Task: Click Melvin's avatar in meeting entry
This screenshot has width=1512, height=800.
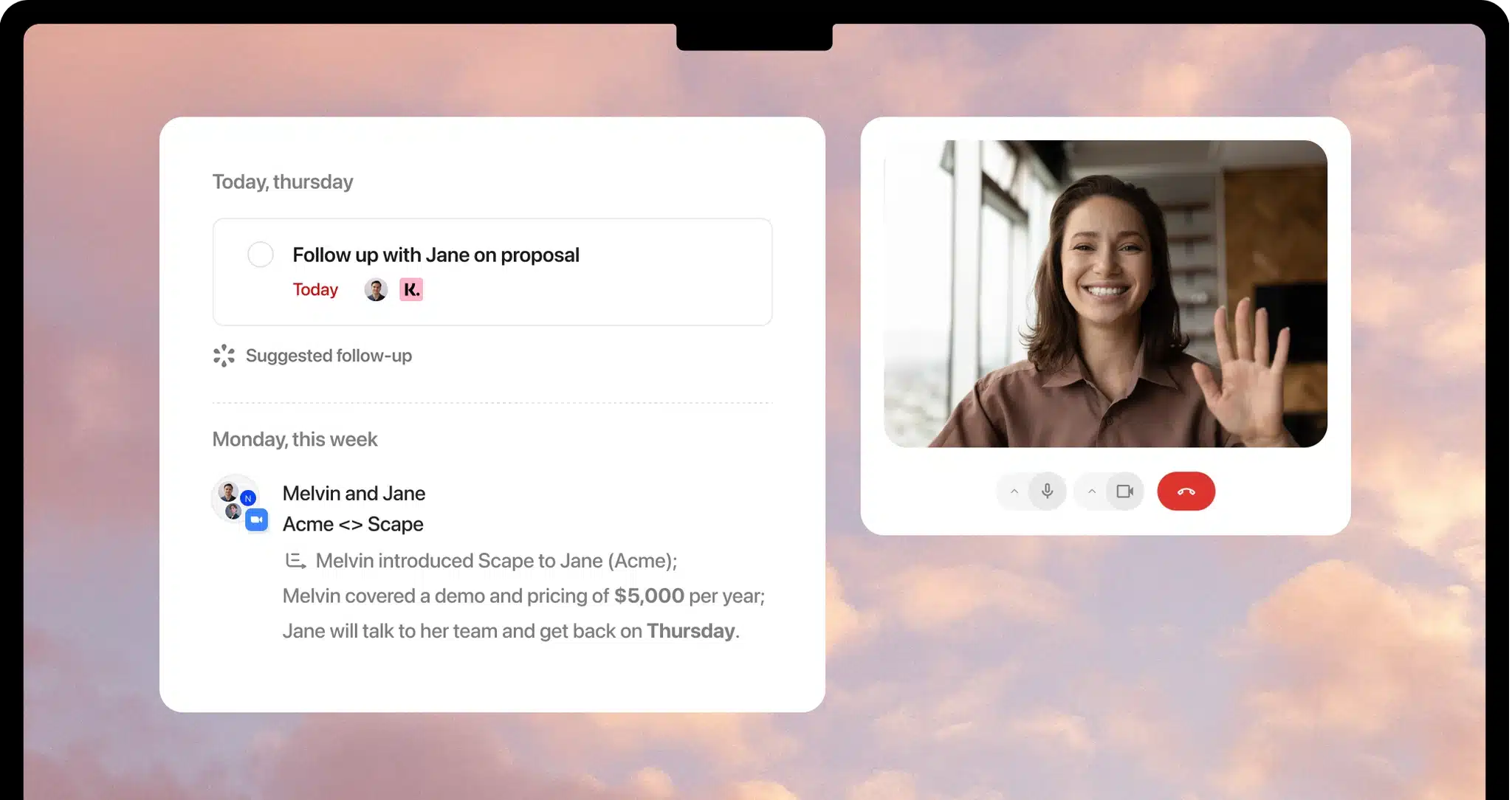Action: pyautogui.click(x=229, y=492)
